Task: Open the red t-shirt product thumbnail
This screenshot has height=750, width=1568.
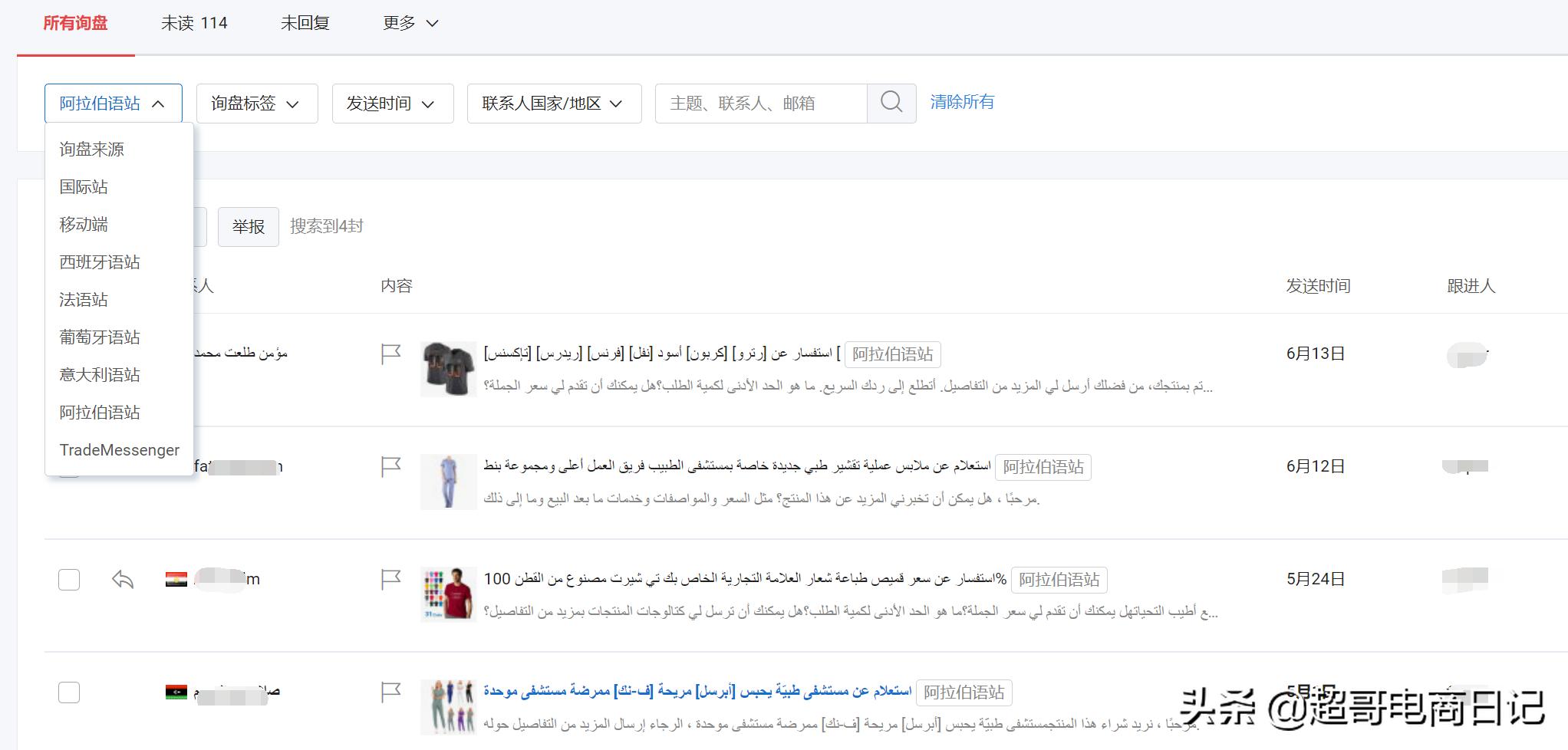Action: point(448,594)
